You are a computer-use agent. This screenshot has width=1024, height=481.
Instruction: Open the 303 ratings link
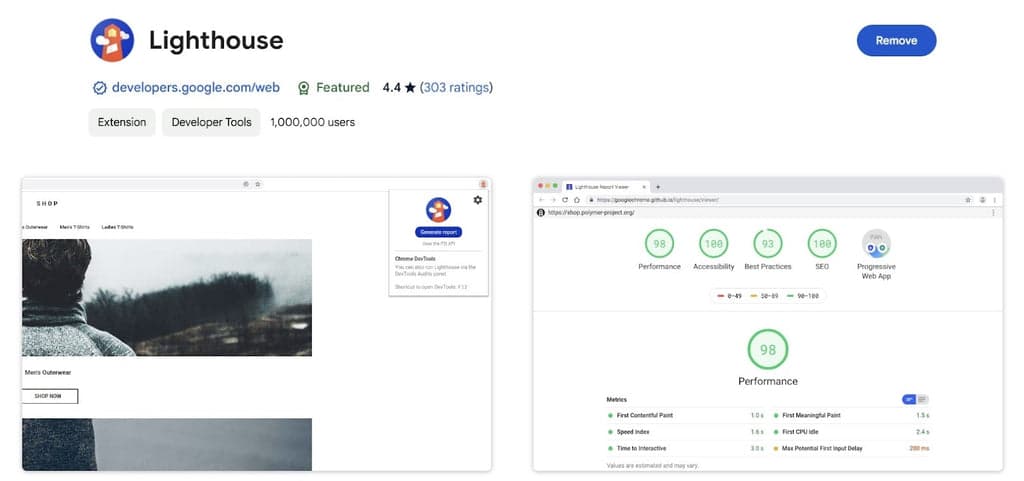point(456,87)
